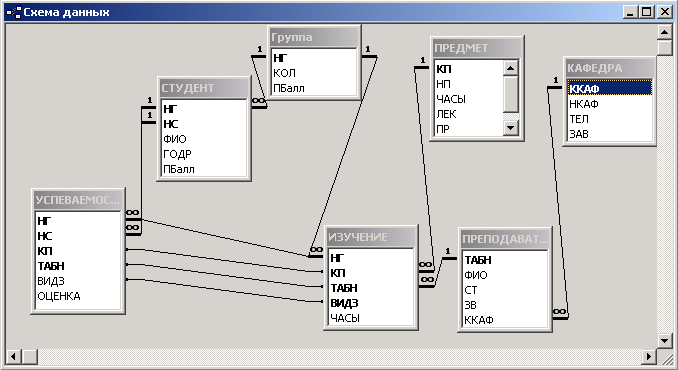Screen dimensions: 678x370
Task: Click the Схема данных window title icon
Action: [14, 12]
